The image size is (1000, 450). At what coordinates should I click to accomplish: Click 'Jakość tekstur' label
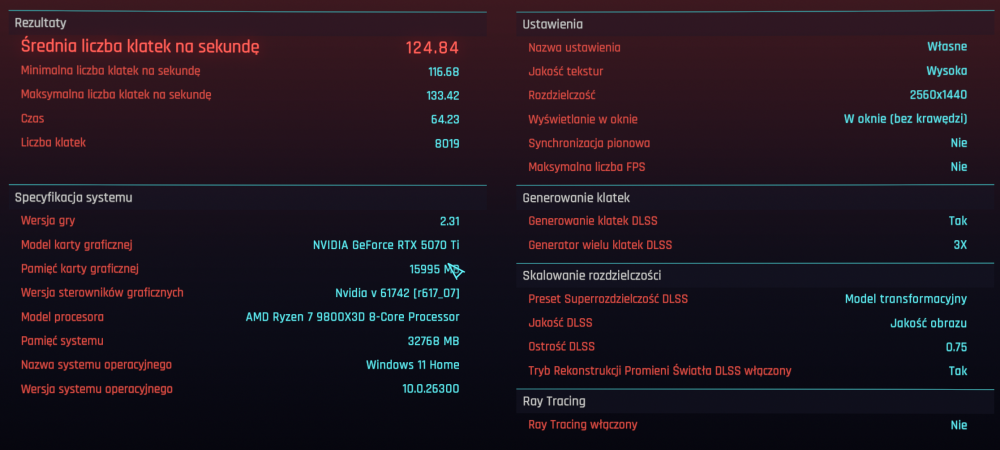pos(566,71)
